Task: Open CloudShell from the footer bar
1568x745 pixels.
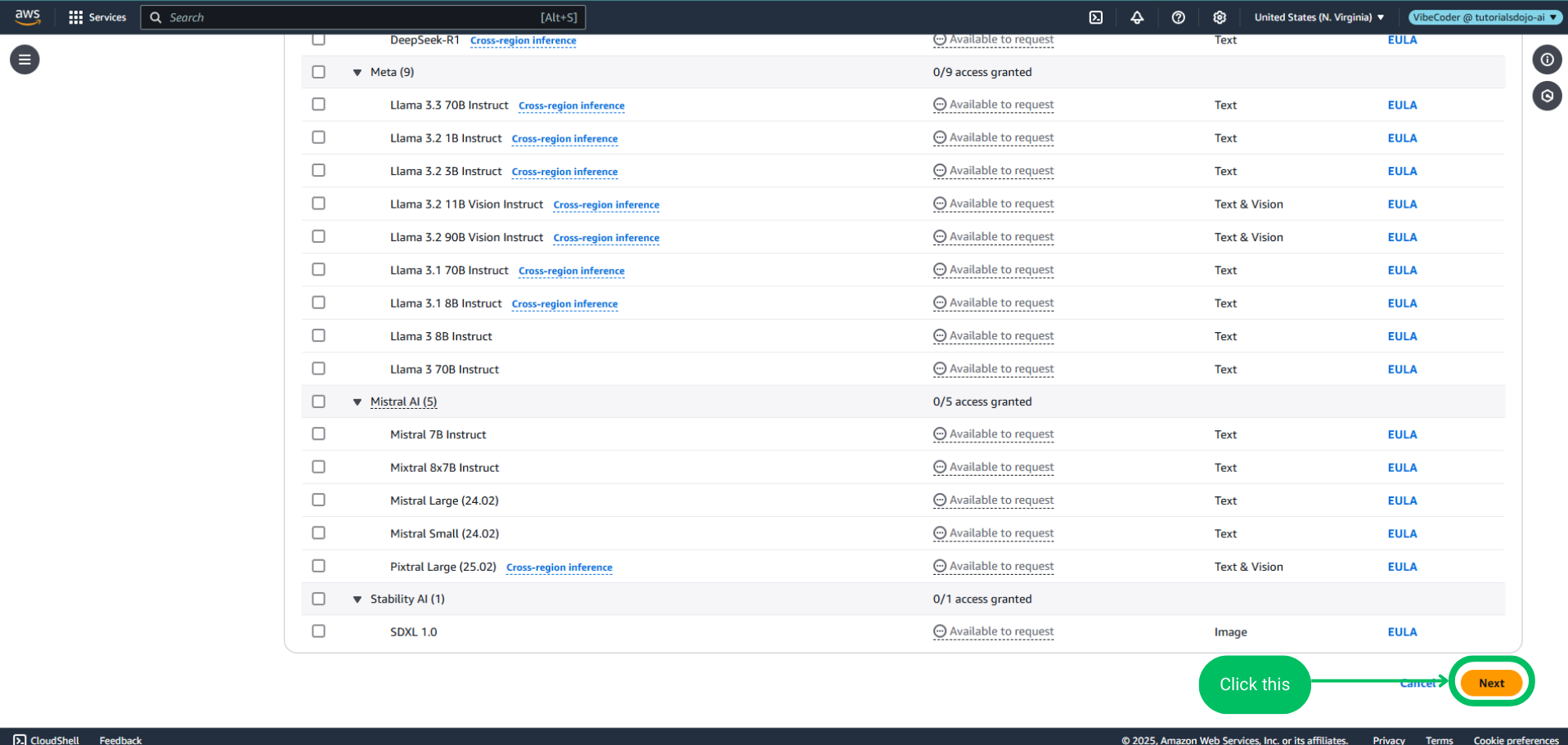Action: [x=47, y=739]
